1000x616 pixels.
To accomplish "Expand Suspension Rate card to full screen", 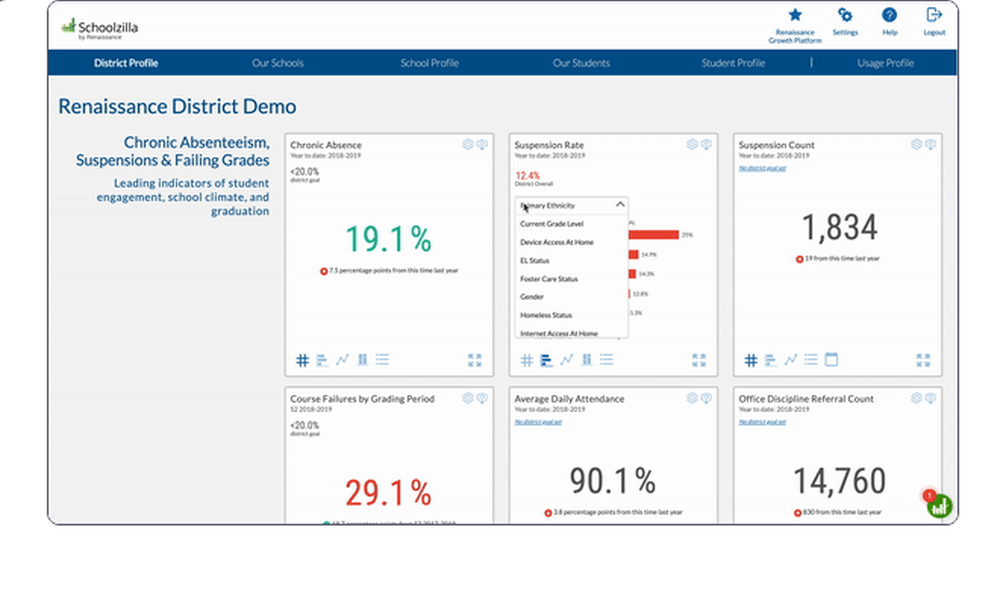I will tap(699, 360).
